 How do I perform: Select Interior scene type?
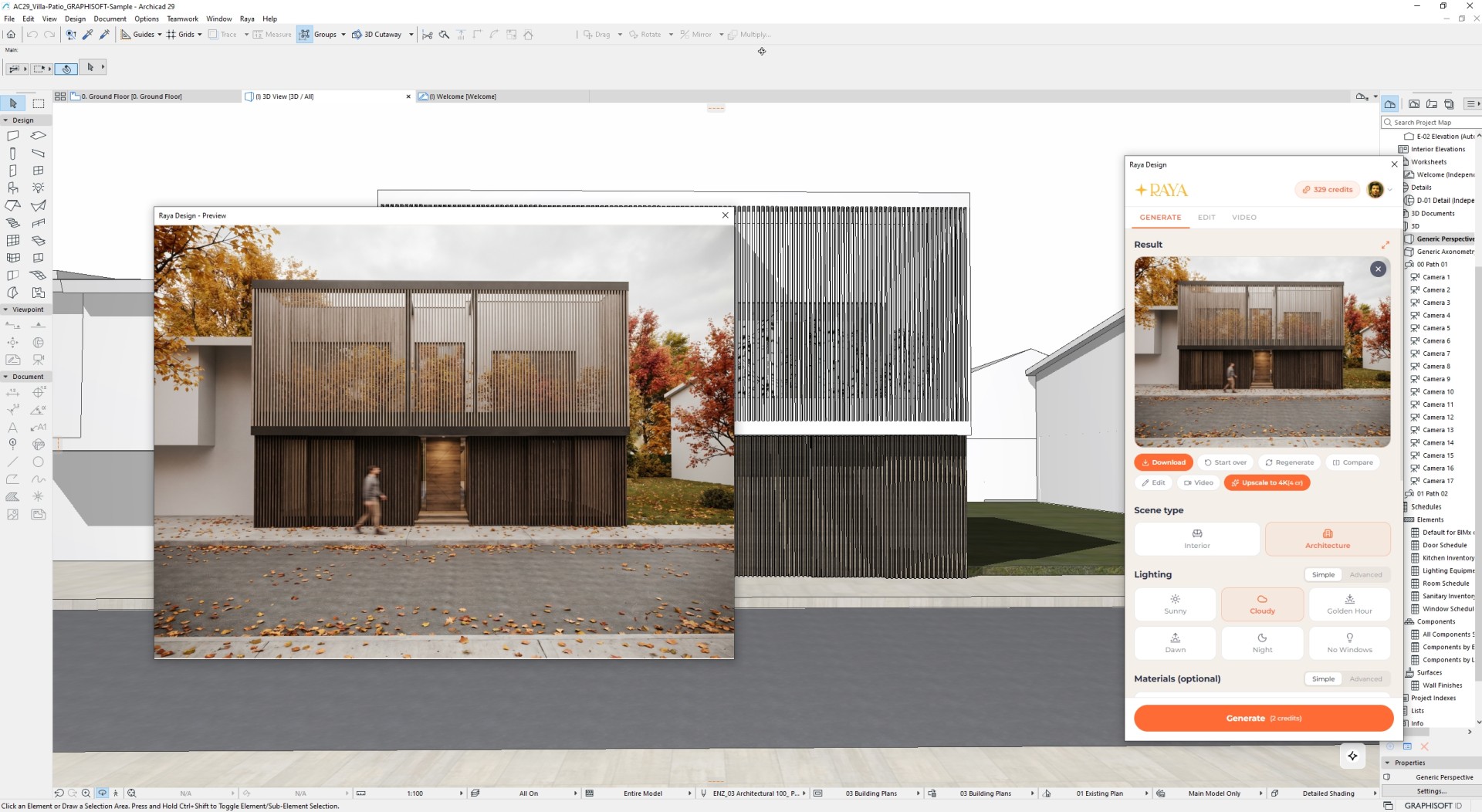[1197, 539]
